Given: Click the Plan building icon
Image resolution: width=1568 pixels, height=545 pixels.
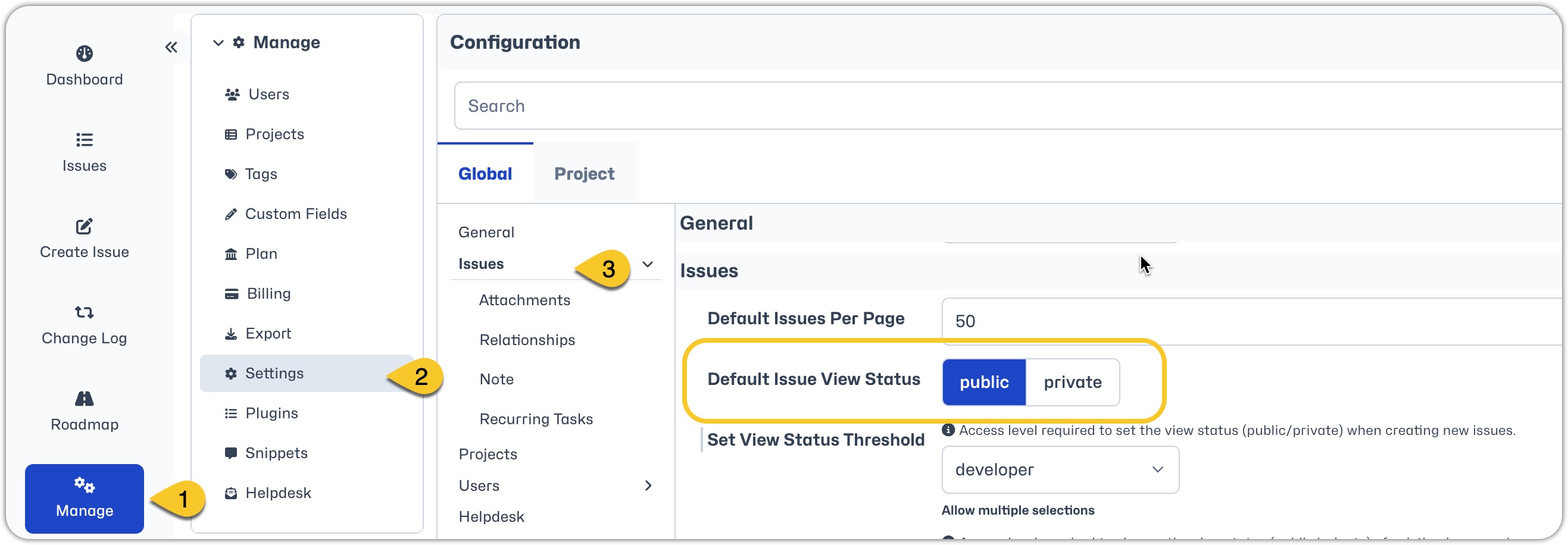Looking at the screenshot, I should coord(231,253).
